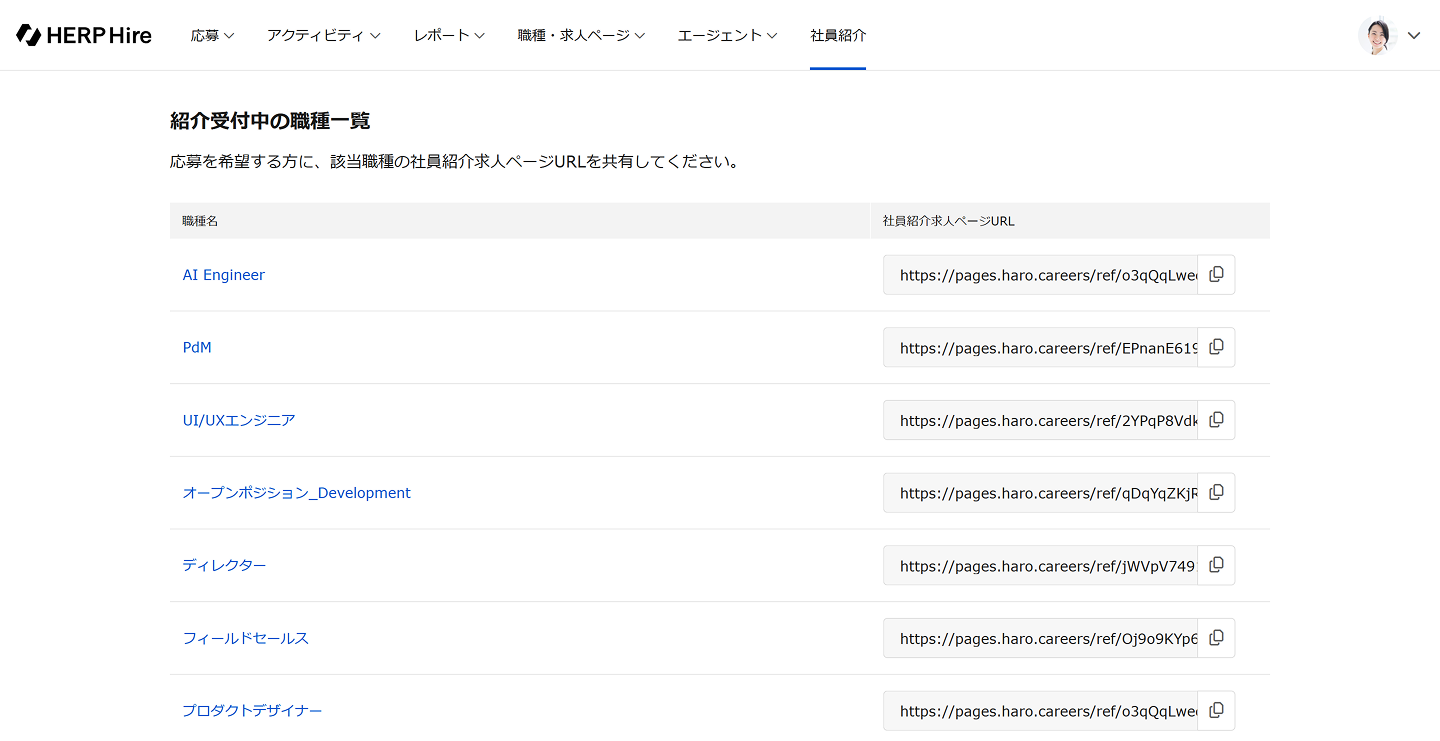Copy the フィールドセールス referral URL

pos(1216,638)
